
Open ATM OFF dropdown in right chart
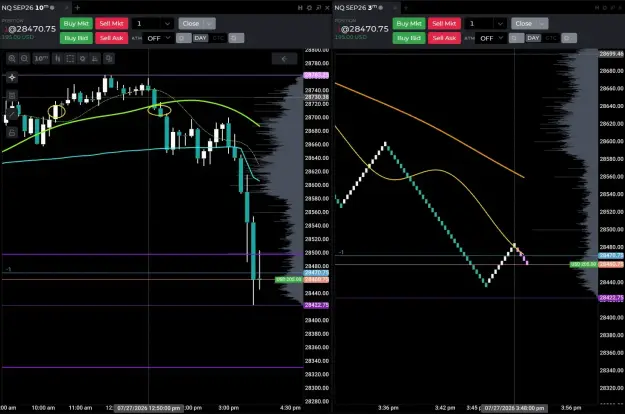click(x=491, y=38)
